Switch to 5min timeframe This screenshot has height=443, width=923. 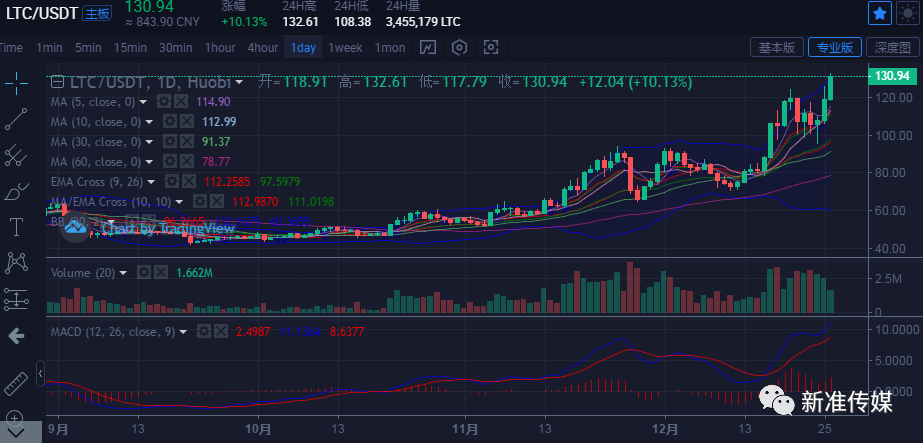tap(88, 48)
